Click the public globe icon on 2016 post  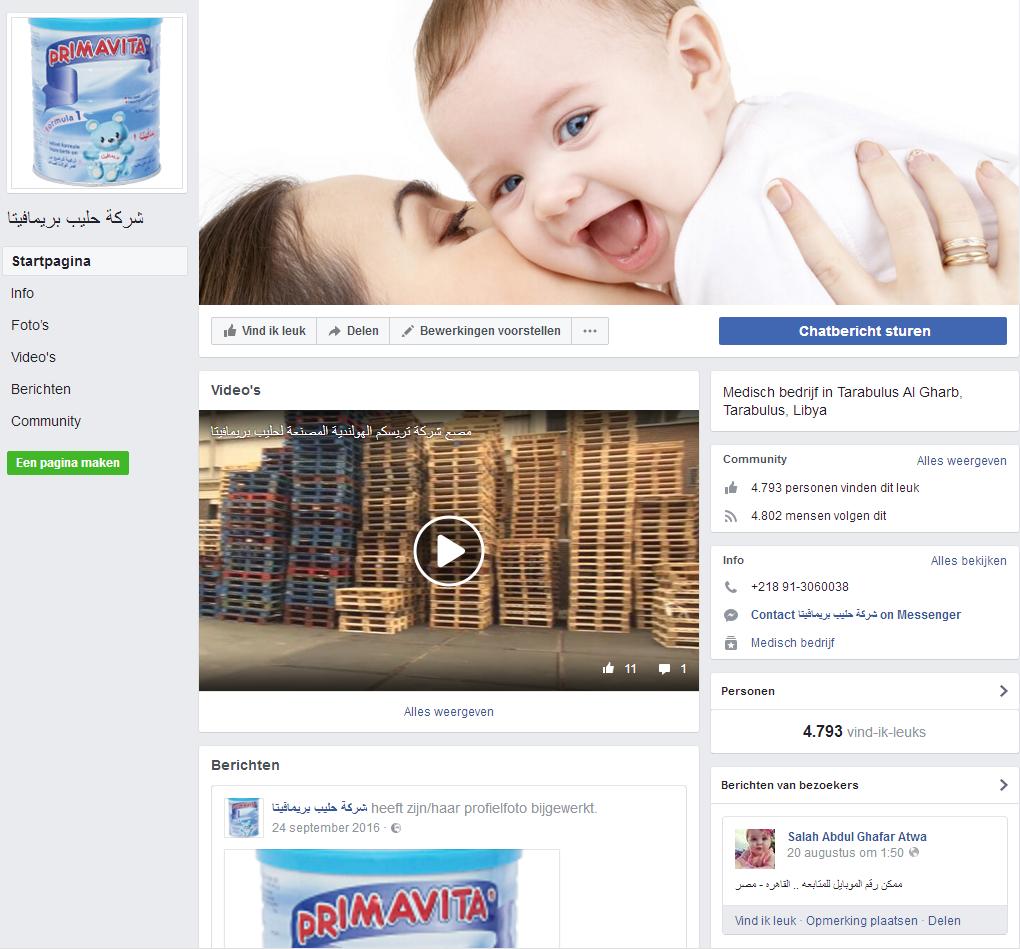pyautogui.click(x=396, y=828)
